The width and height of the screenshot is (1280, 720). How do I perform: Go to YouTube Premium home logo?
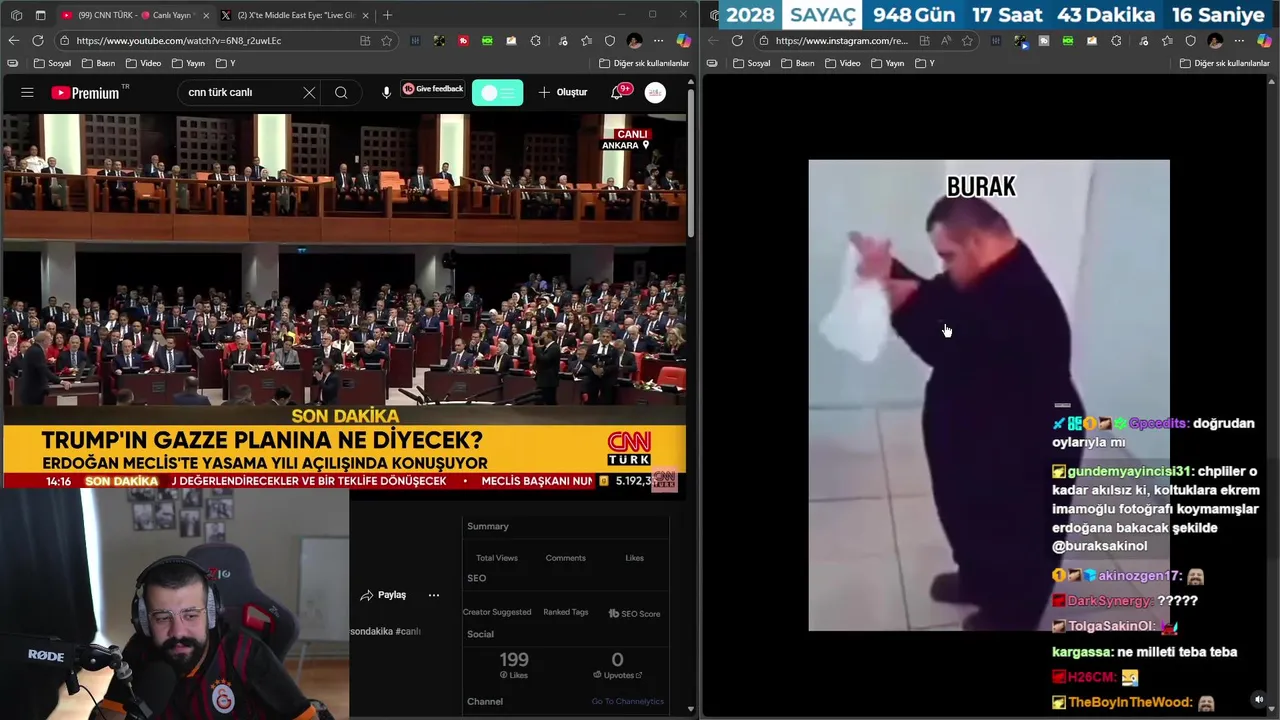[90, 92]
